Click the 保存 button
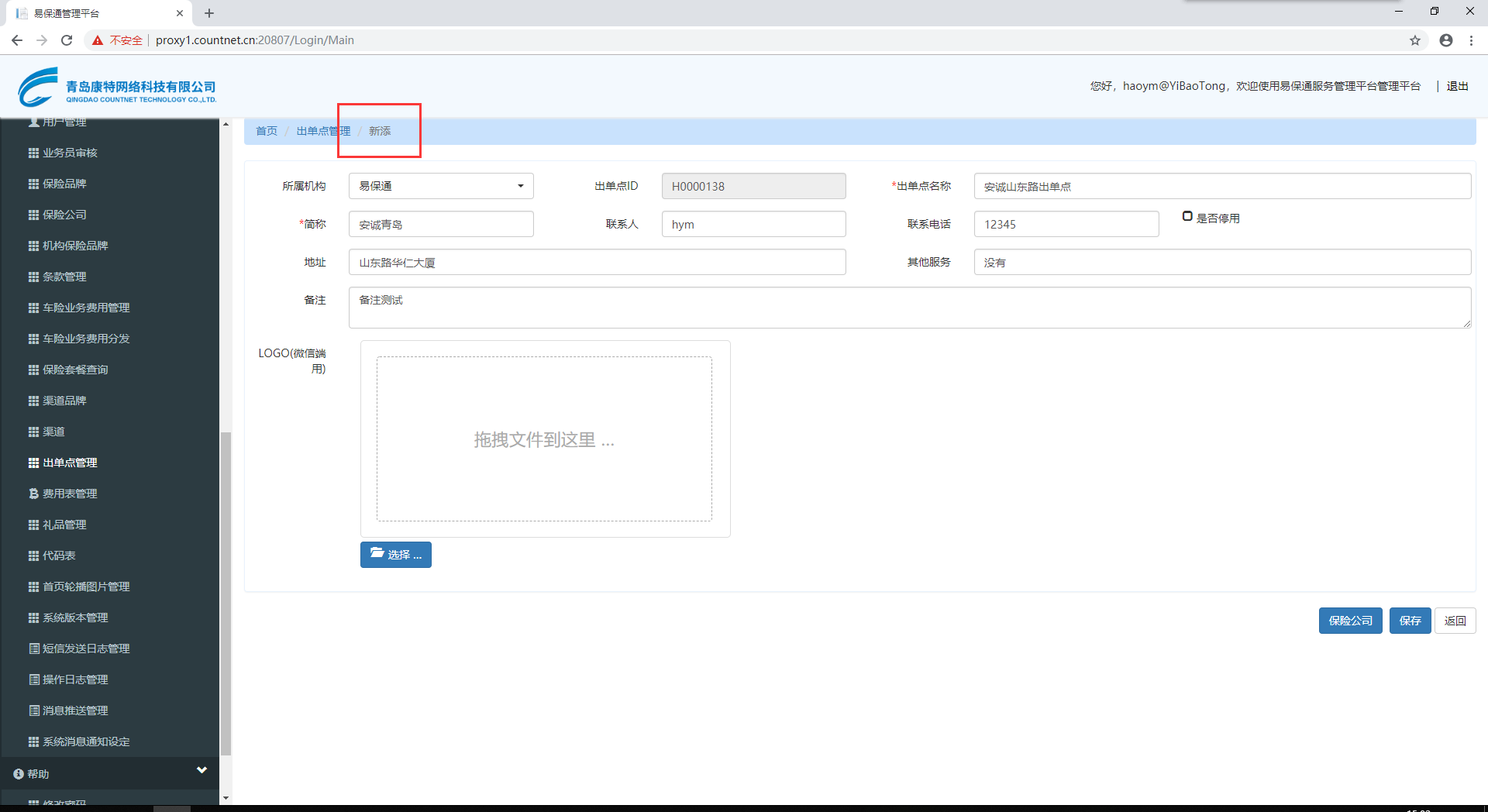The image size is (1488, 812). coord(1410,621)
